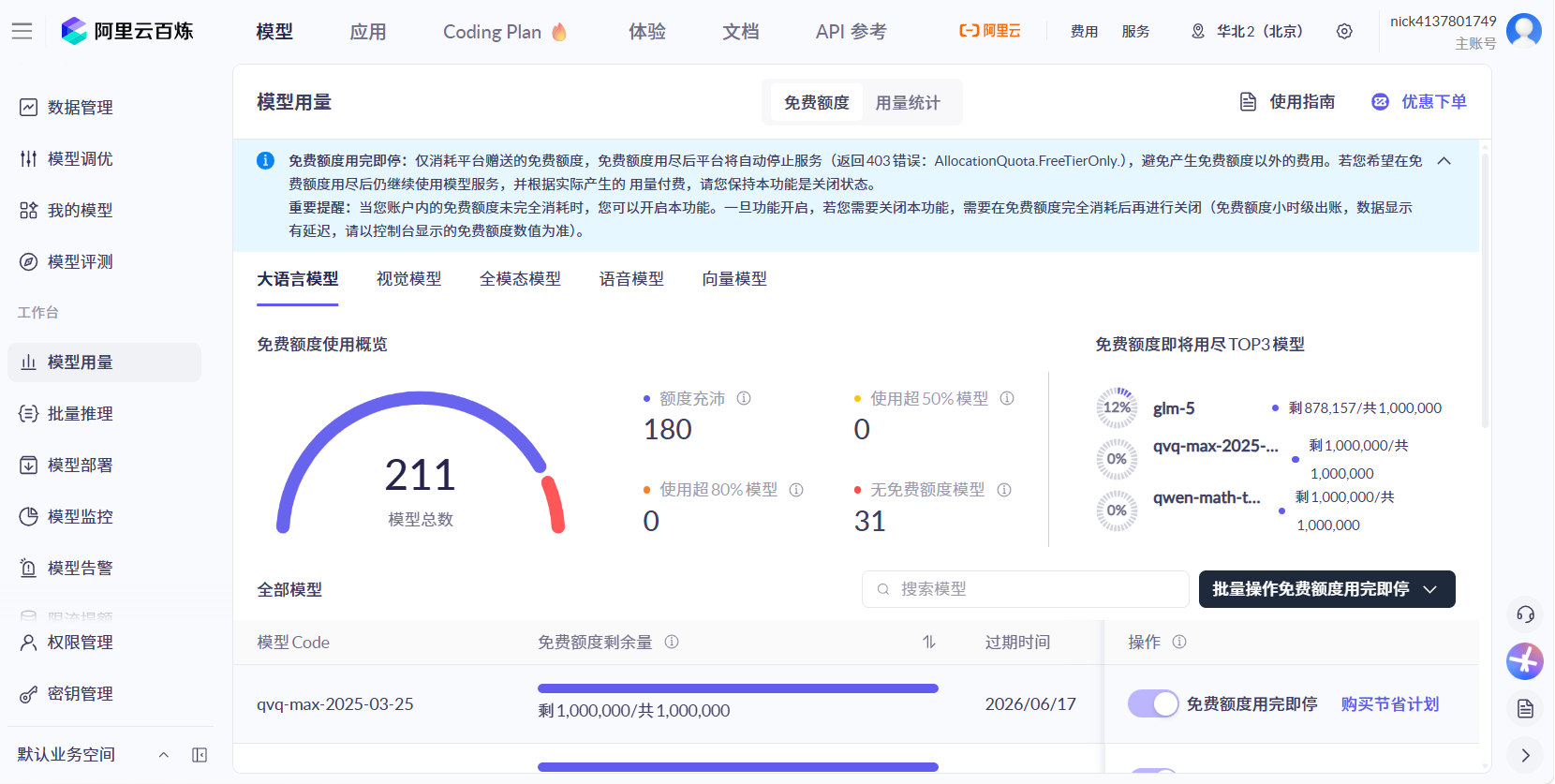Click the 搜索模型 search field
Image resolution: width=1555 pixels, height=784 pixels.
(1026, 589)
